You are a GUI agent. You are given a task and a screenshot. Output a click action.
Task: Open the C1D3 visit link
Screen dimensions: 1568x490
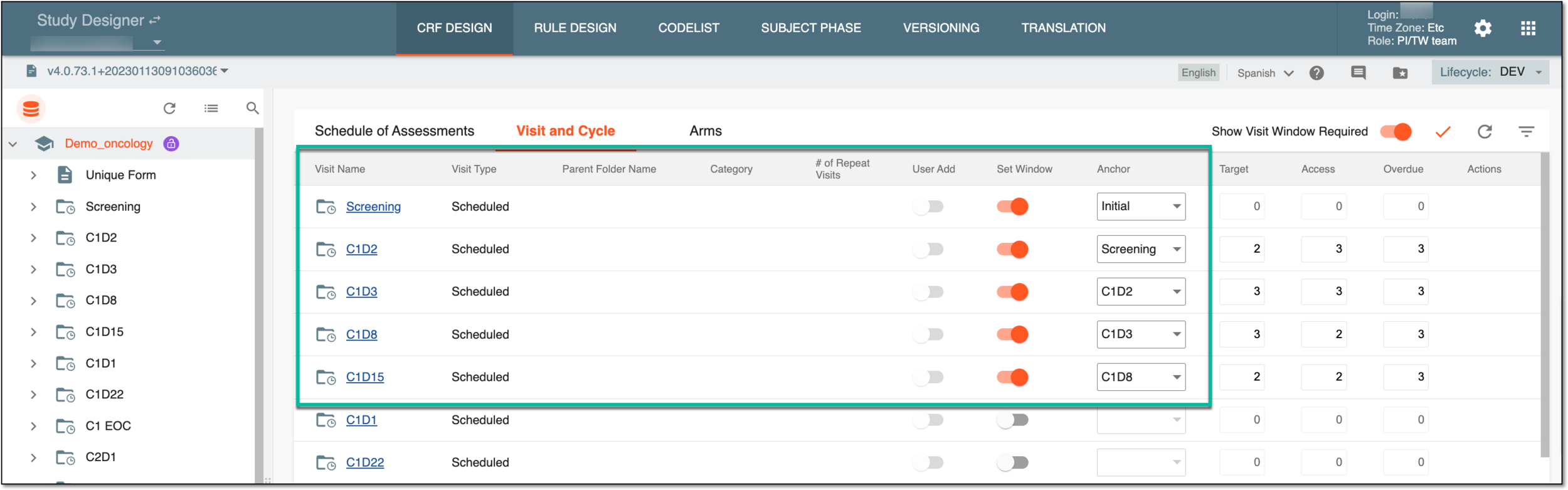pos(362,292)
